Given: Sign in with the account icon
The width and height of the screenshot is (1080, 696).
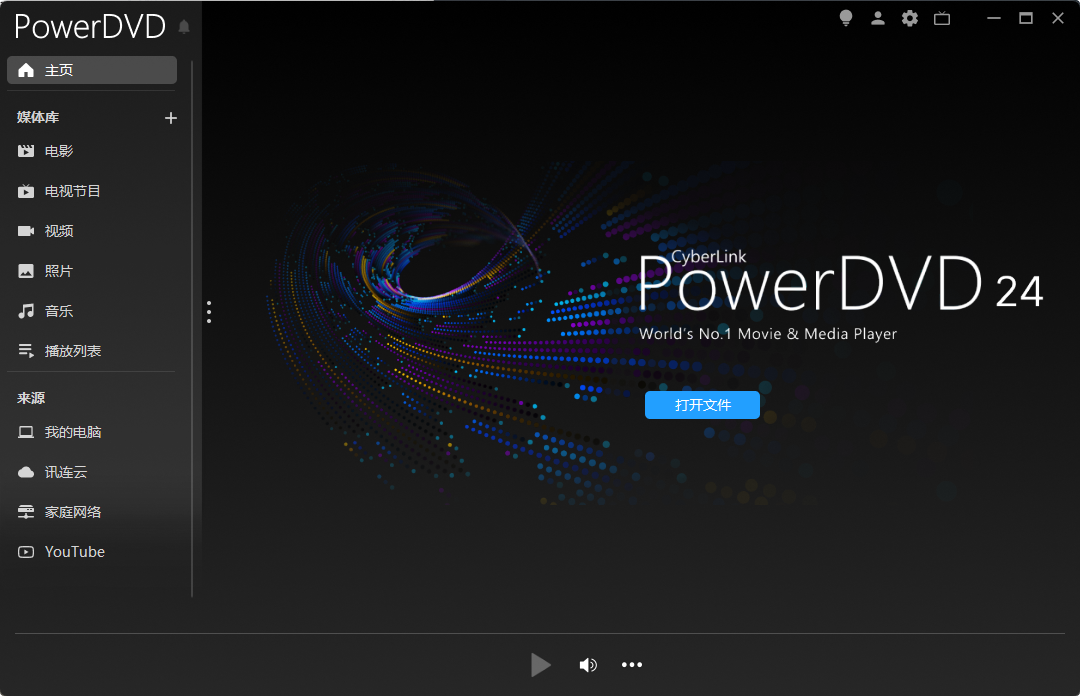Looking at the screenshot, I should pyautogui.click(x=877, y=18).
